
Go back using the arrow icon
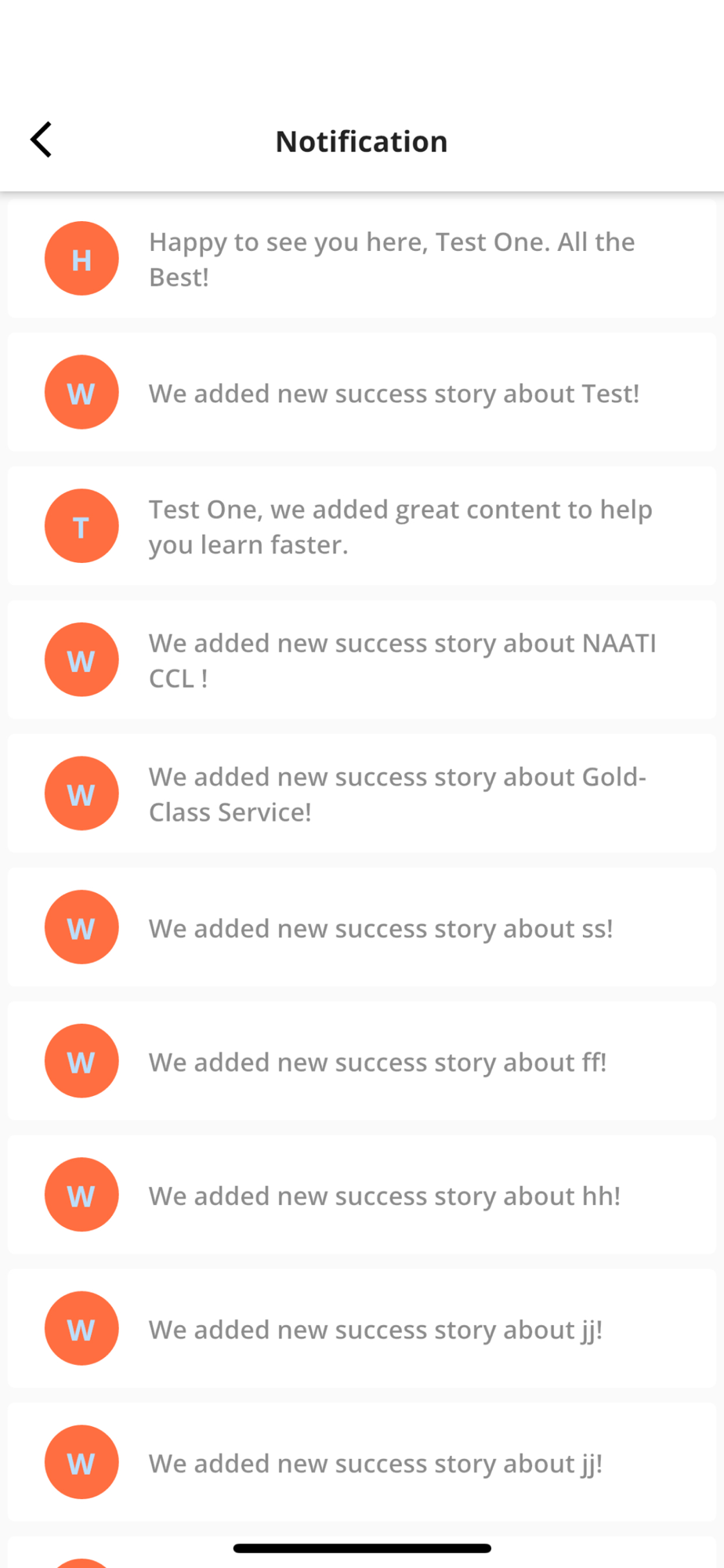[x=41, y=140]
